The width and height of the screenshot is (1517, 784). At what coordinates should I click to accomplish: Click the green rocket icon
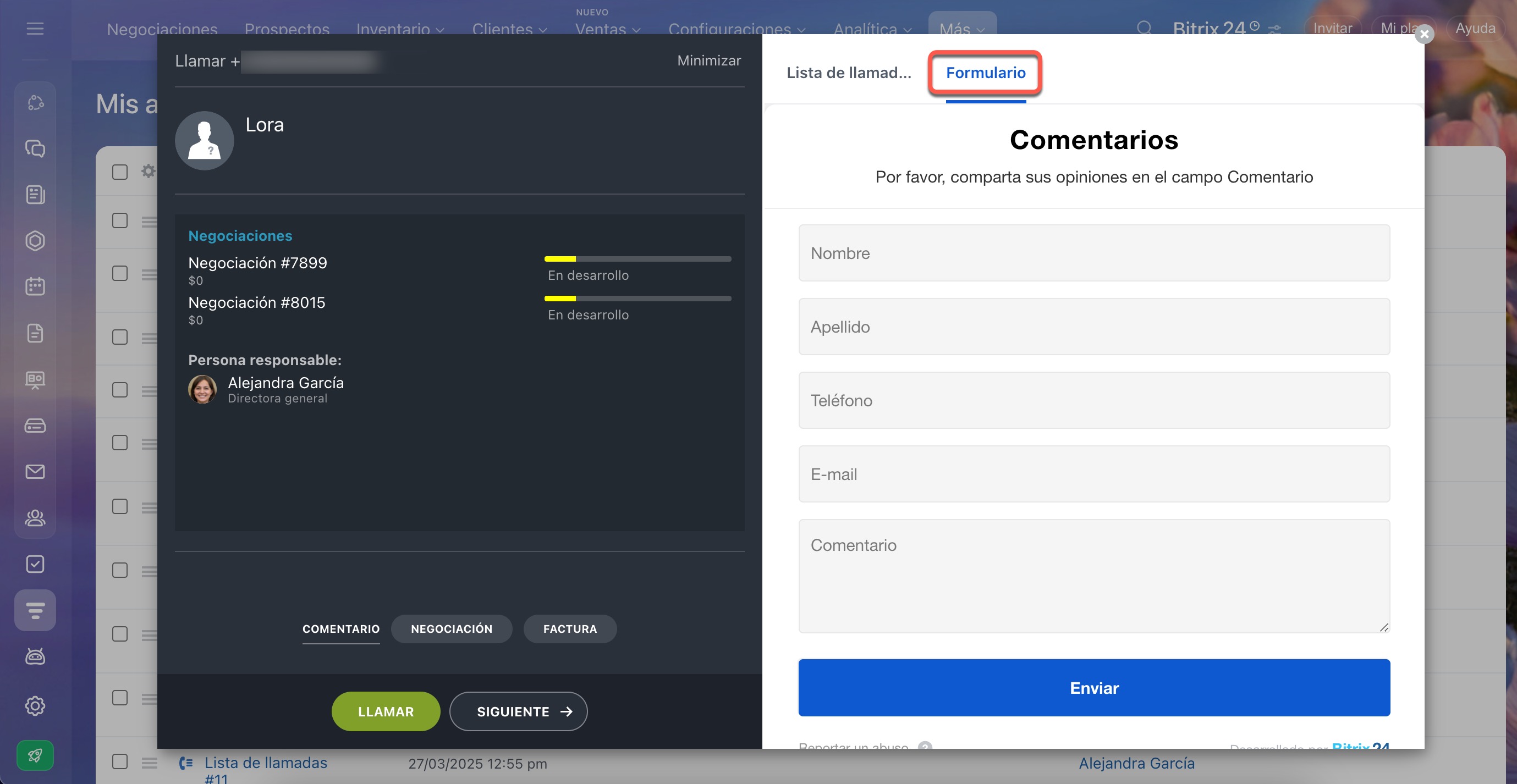coord(35,755)
